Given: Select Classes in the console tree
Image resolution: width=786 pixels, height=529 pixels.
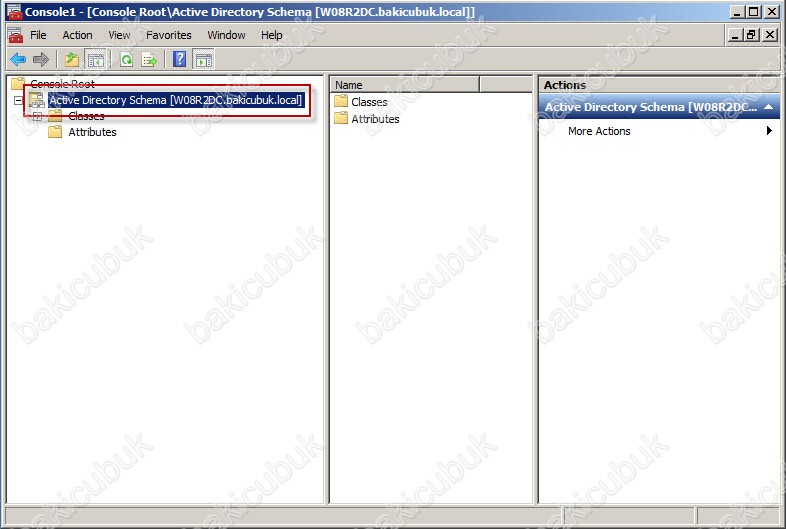Looking at the screenshot, I should click(x=86, y=116).
